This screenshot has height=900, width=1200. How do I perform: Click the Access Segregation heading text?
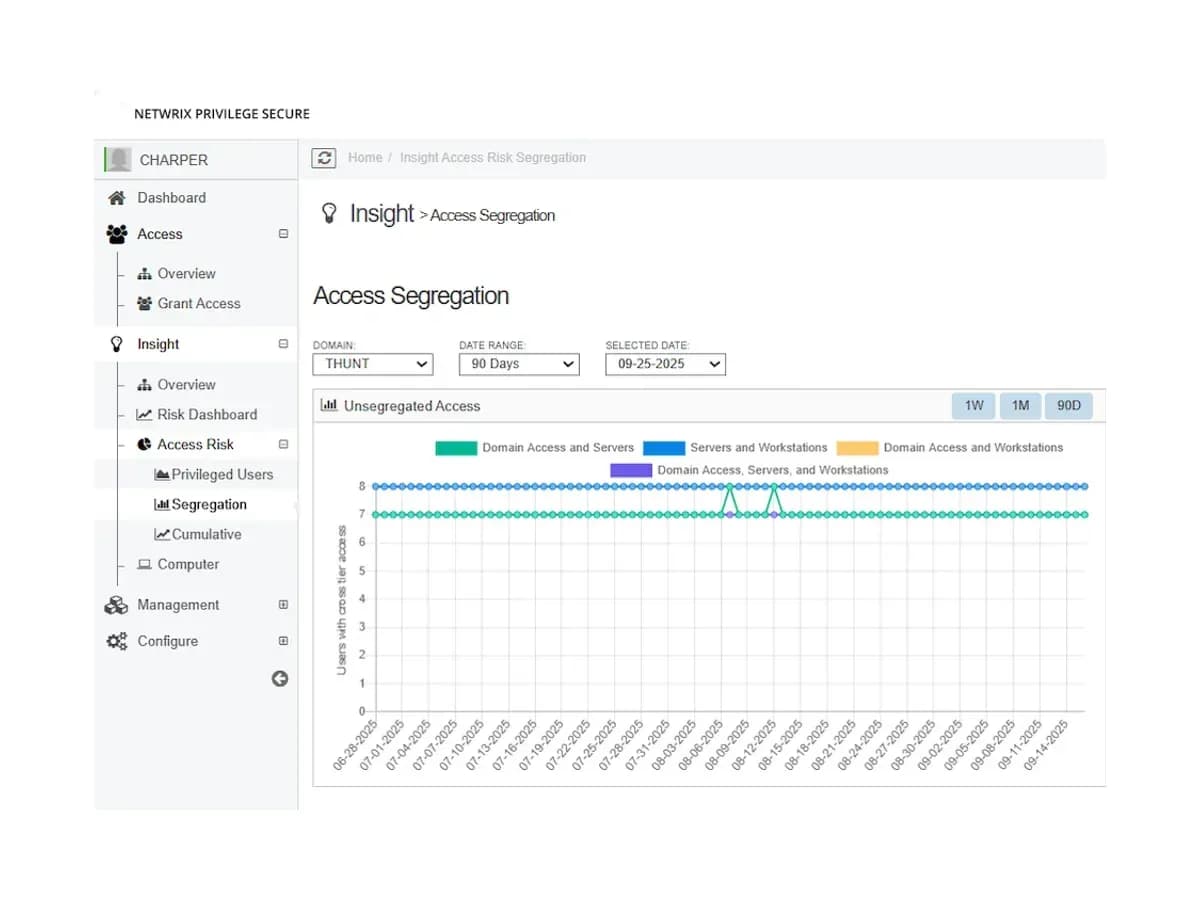(x=411, y=296)
